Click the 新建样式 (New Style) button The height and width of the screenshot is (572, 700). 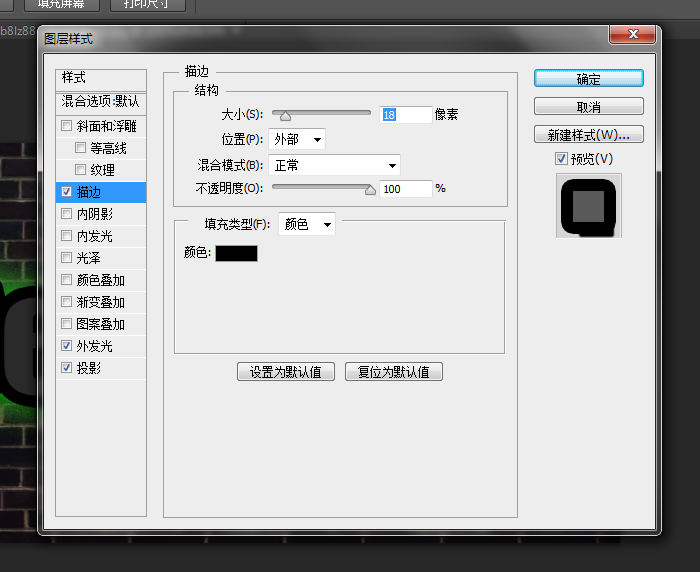point(588,135)
